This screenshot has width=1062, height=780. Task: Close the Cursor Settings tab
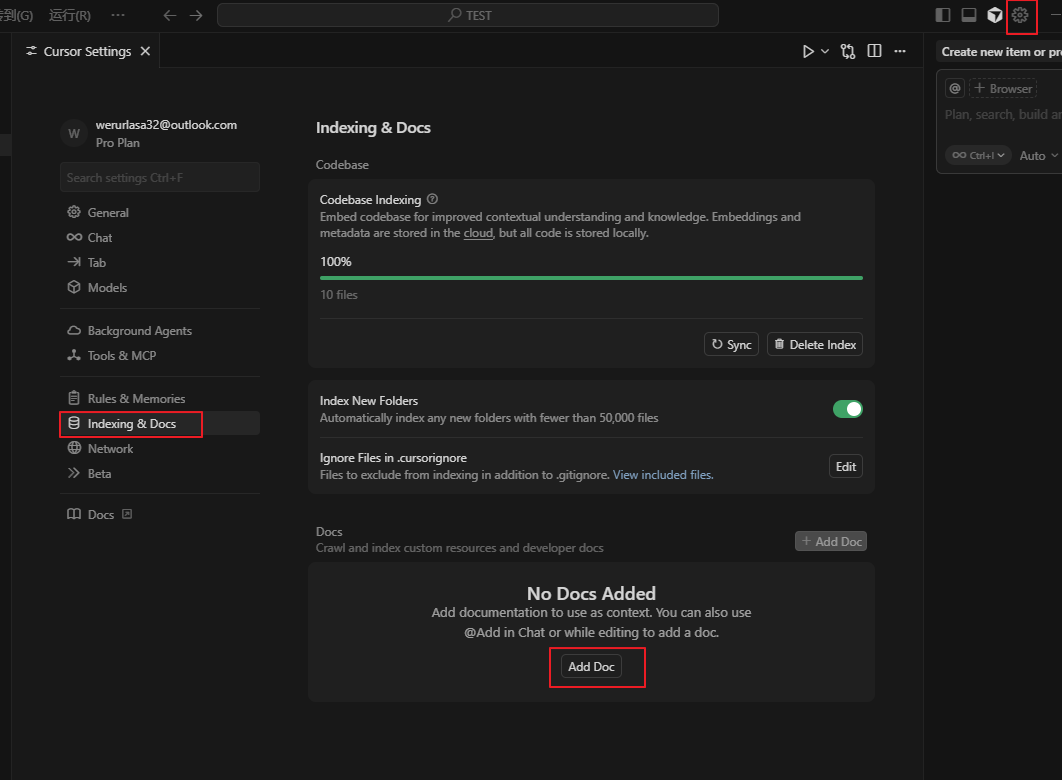(145, 51)
